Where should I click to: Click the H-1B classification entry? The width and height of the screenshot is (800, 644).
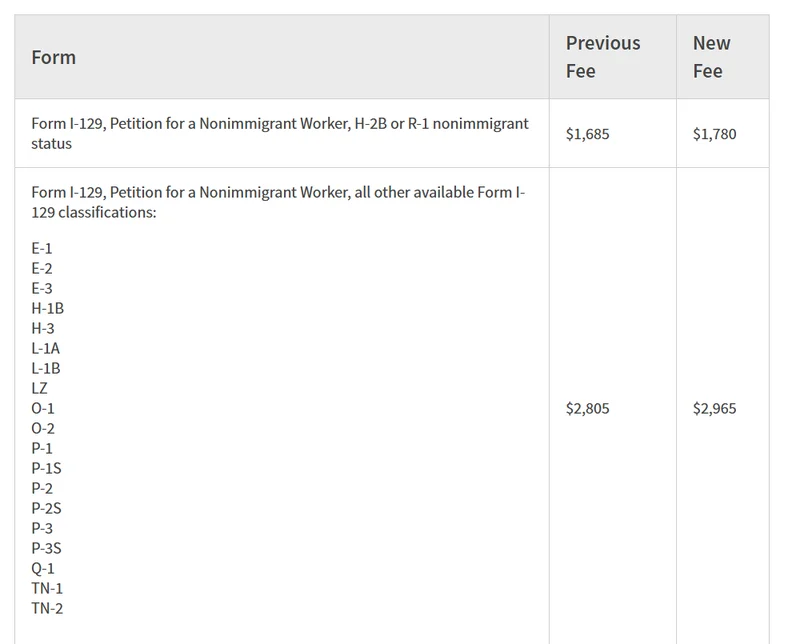click(48, 308)
